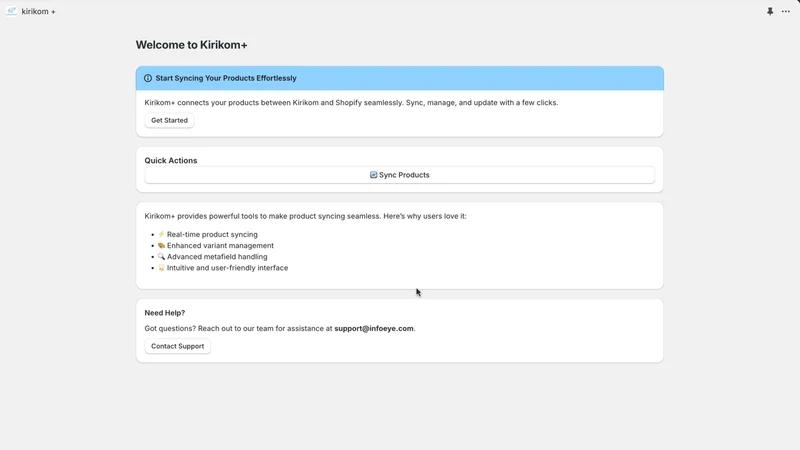
Task: Click the Quick Actions heading
Action: tap(170, 160)
